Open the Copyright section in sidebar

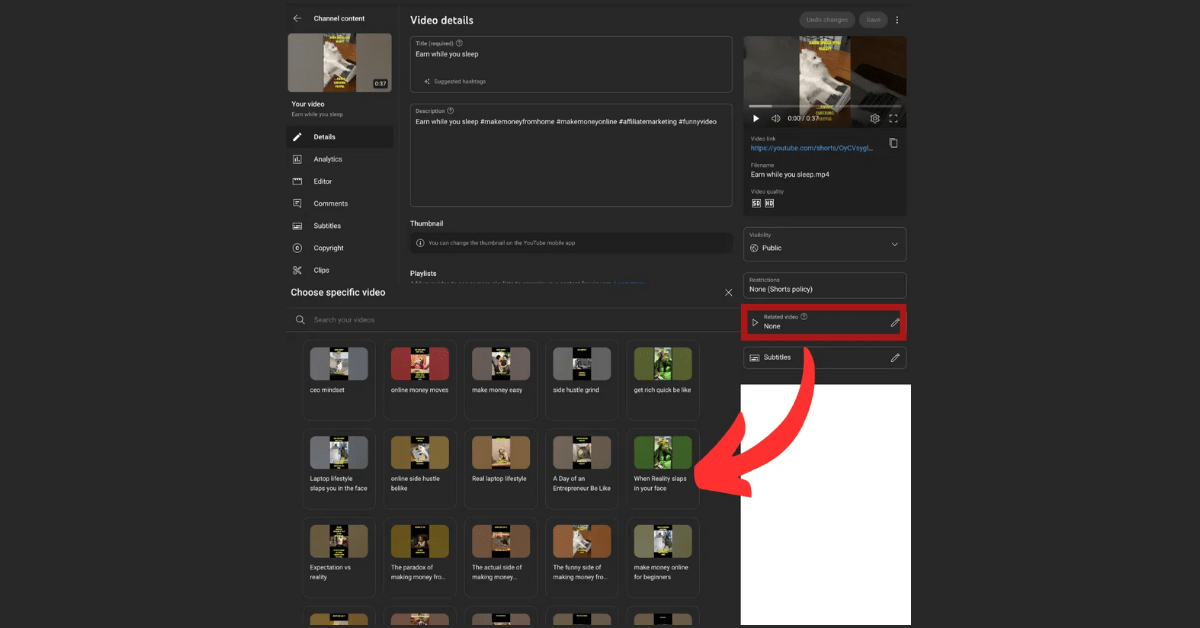tap(339, 248)
